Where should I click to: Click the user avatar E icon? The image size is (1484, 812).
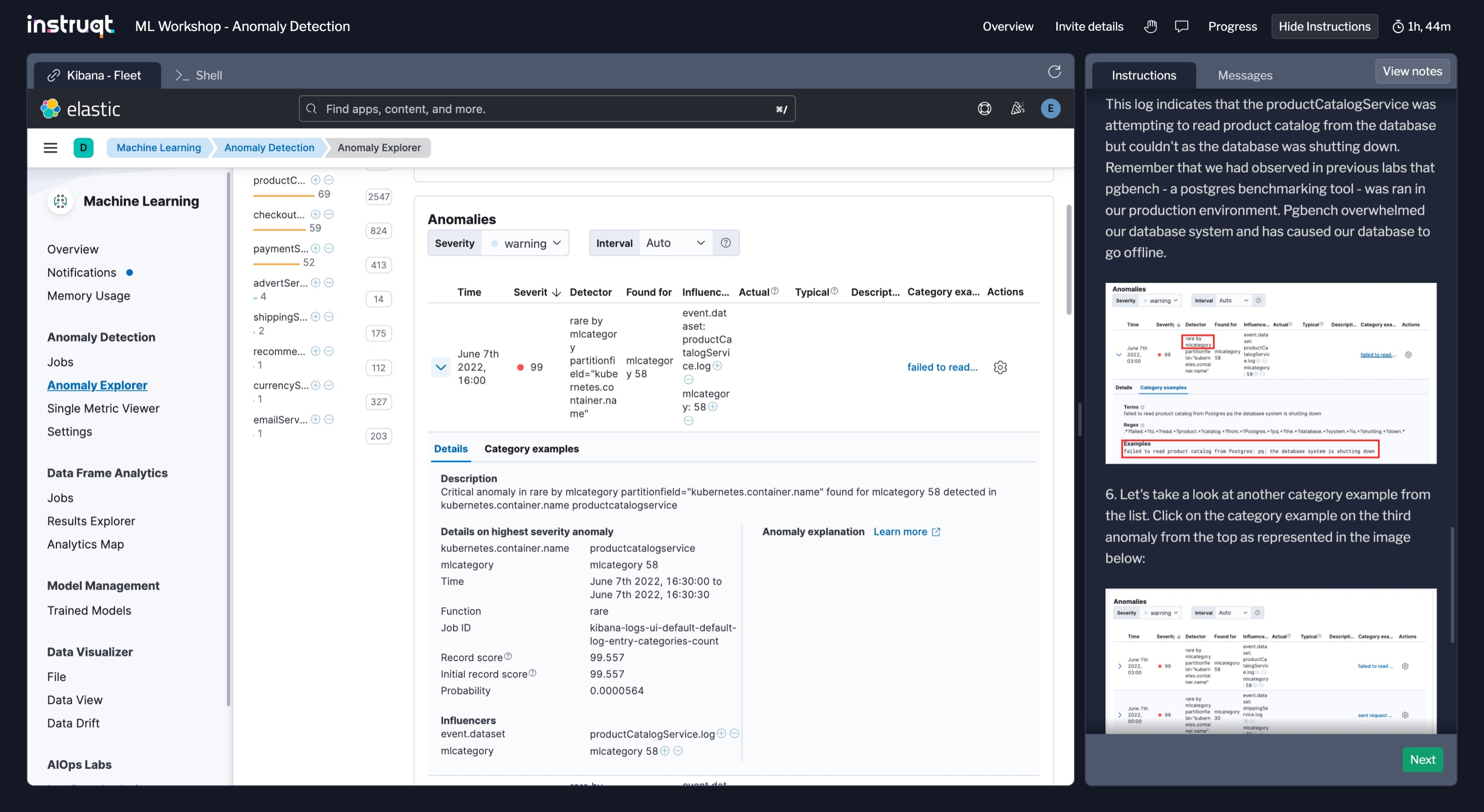coord(1050,108)
